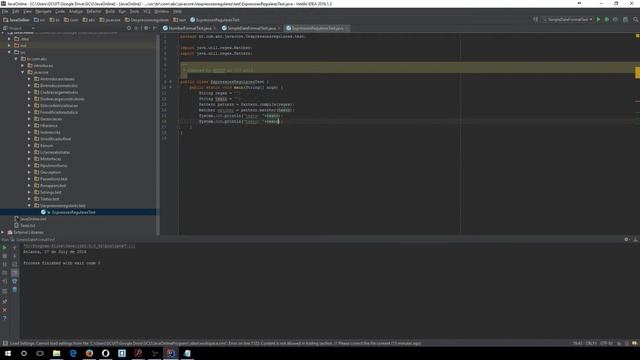Viewport: 640px width, 360px height.
Task: Expand the out folder
Action: click(9, 45)
